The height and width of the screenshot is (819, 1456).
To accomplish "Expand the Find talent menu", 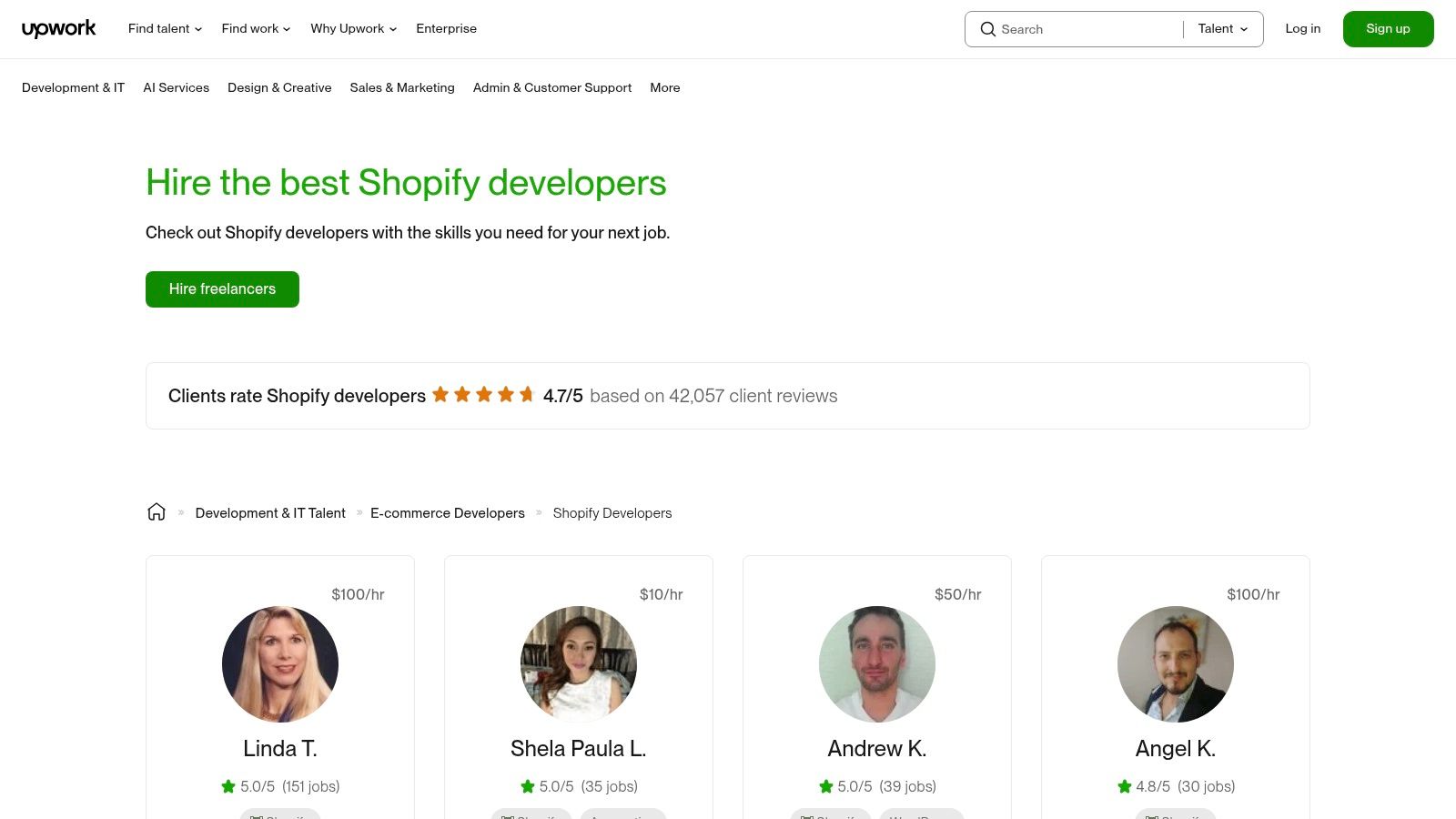I will tap(166, 29).
